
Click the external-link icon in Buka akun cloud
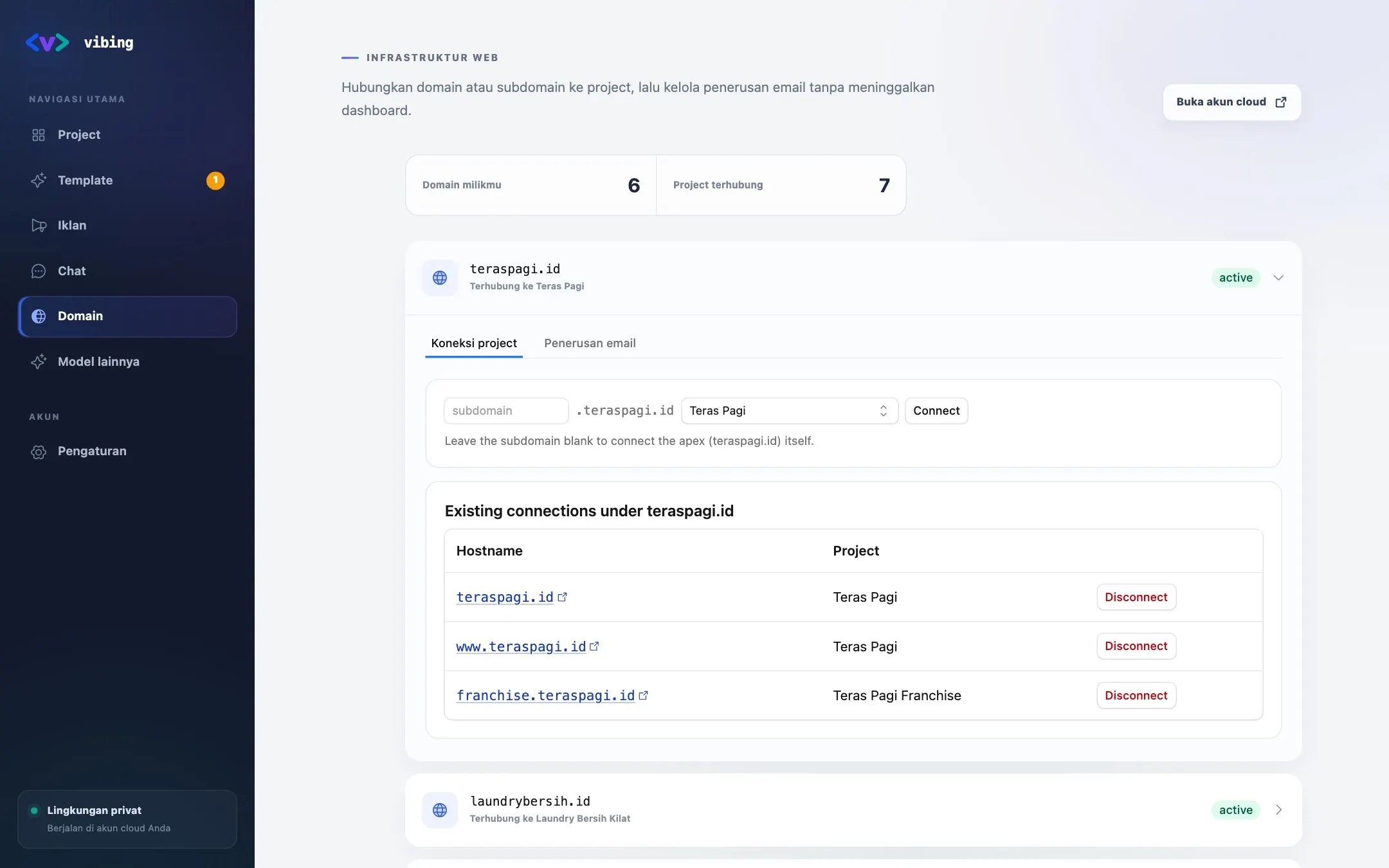tap(1281, 102)
